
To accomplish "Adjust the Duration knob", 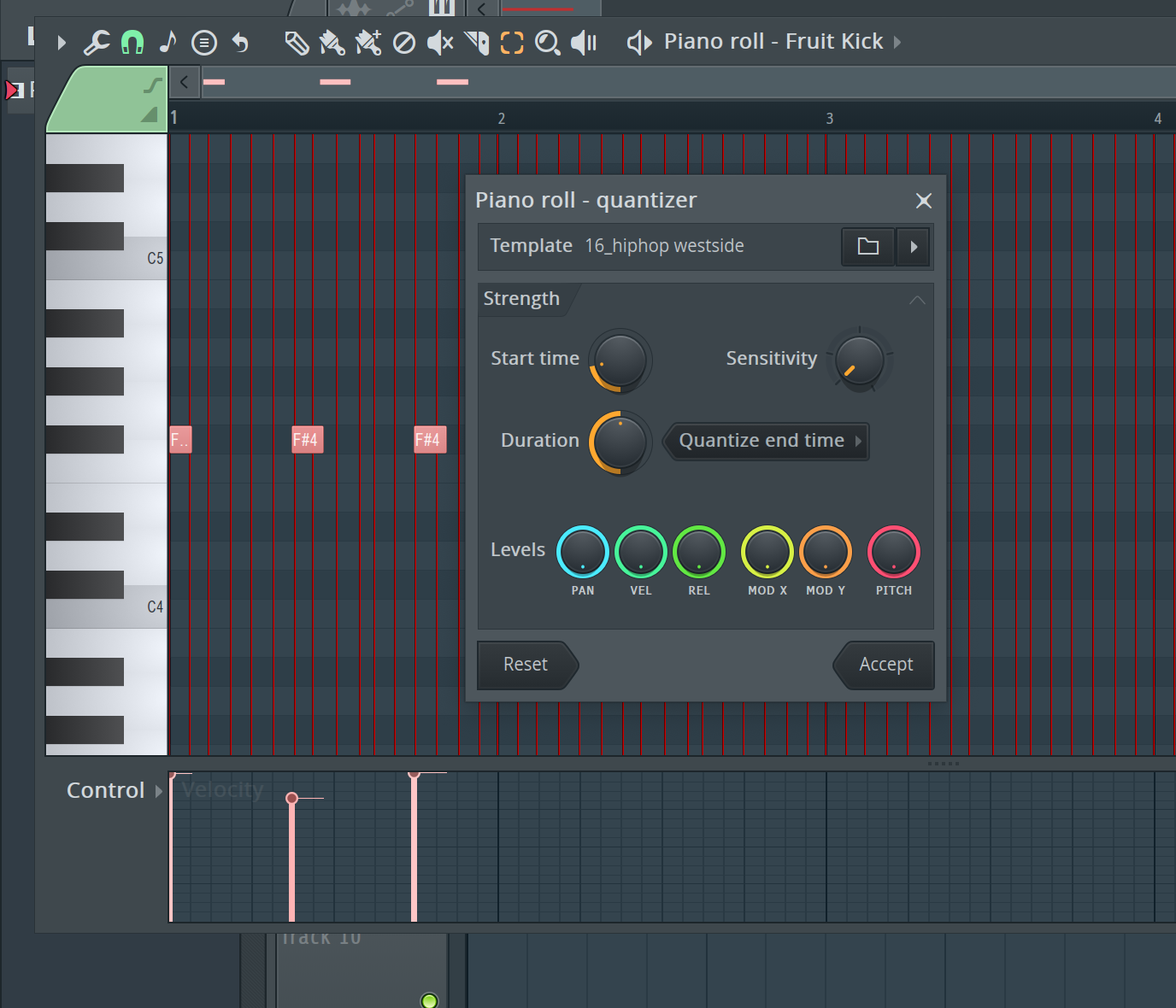I will point(620,442).
